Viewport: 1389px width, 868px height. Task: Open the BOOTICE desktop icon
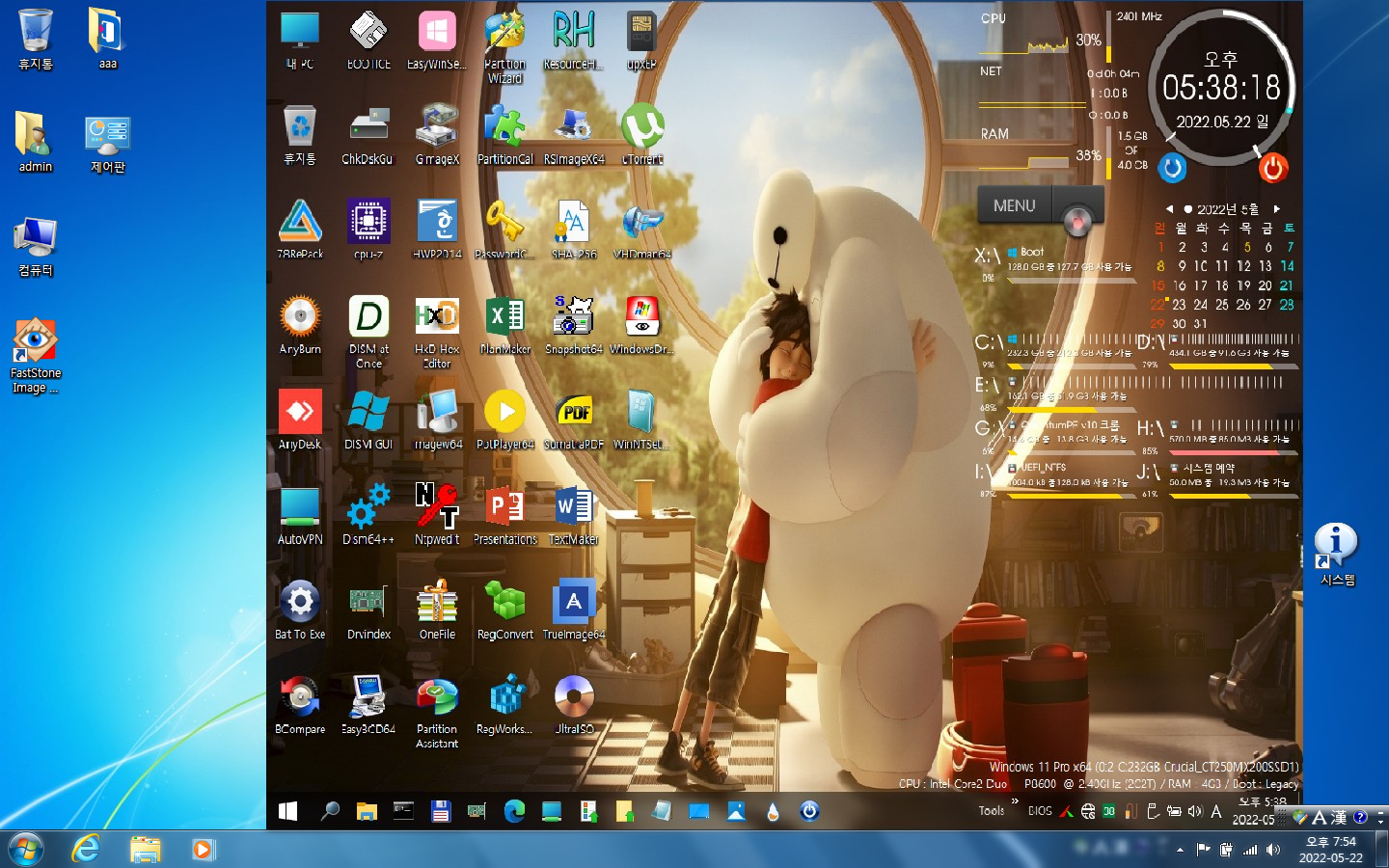(x=368, y=41)
